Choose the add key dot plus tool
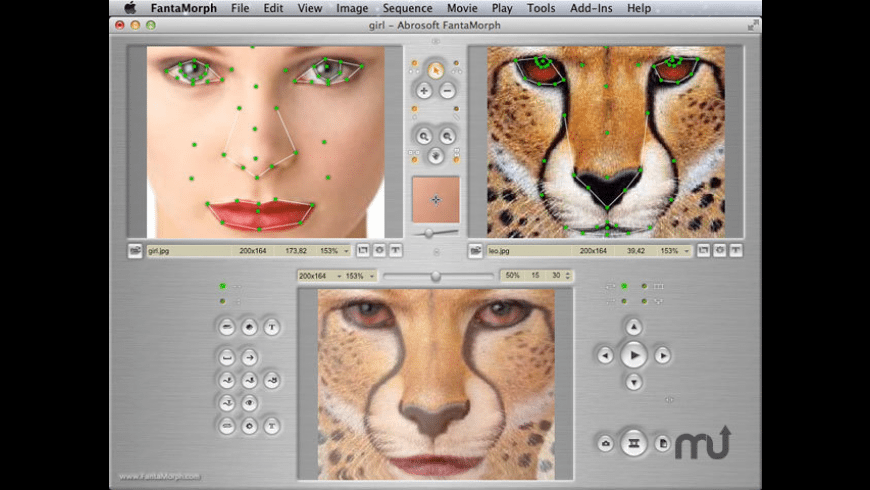 [x=424, y=90]
